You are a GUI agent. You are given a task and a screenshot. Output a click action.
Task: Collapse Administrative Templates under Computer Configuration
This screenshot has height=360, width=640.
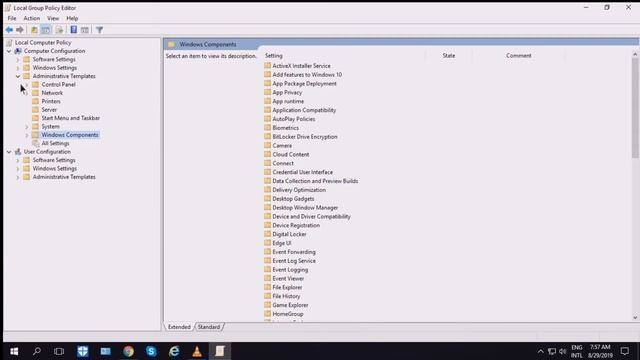click(18, 76)
